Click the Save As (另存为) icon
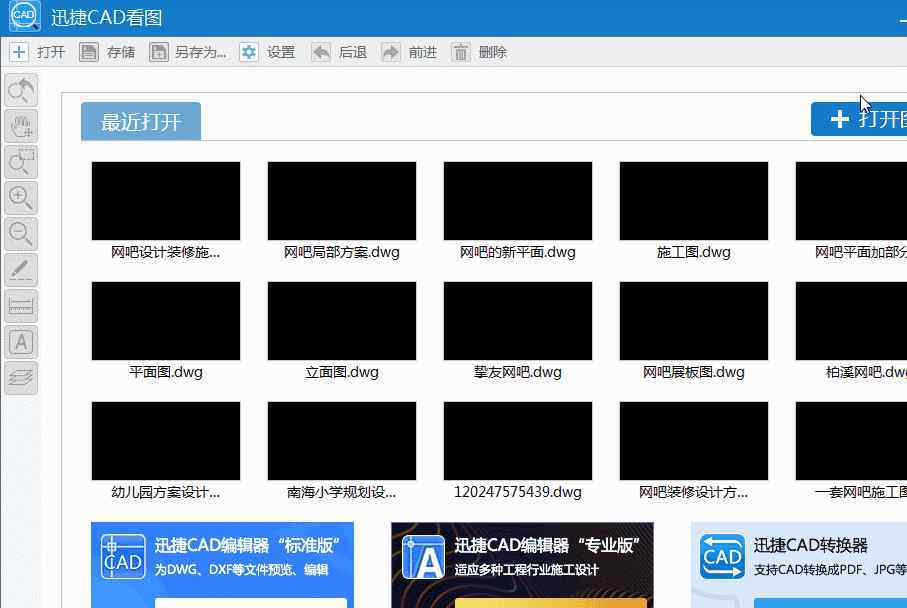The height and width of the screenshot is (608, 907). pos(158,52)
